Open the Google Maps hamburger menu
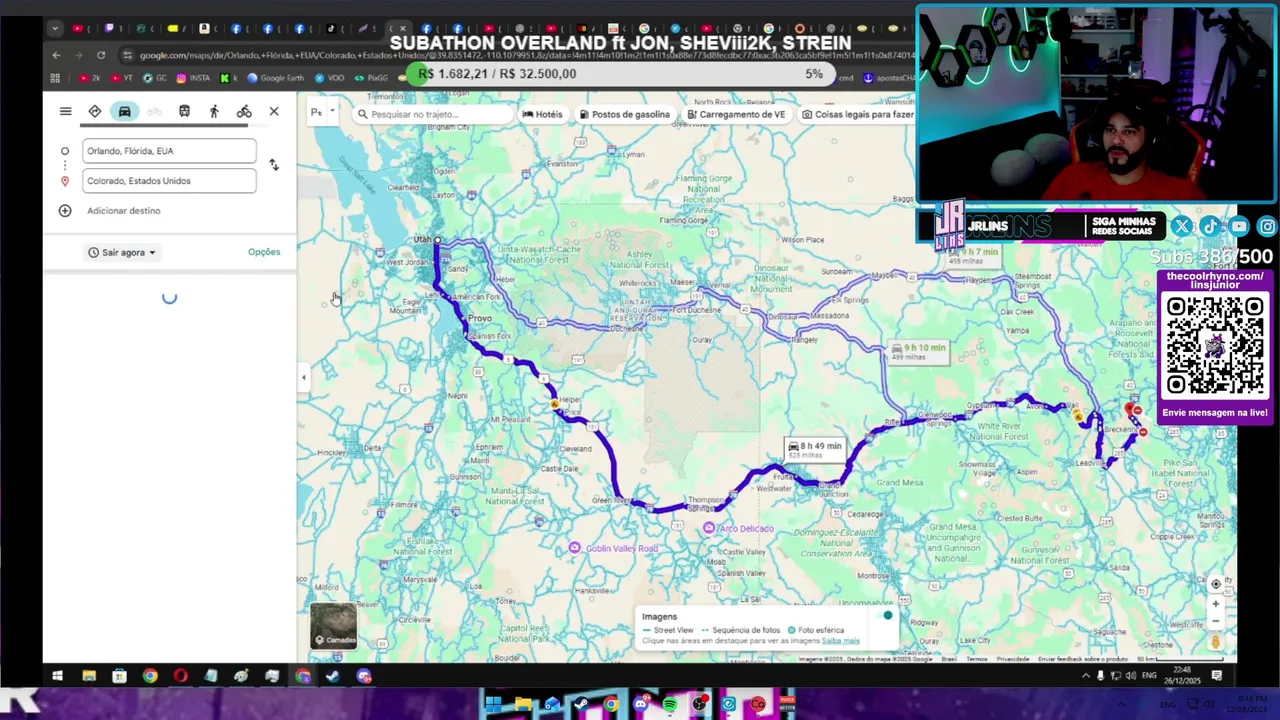The image size is (1280, 720). [65, 111]
